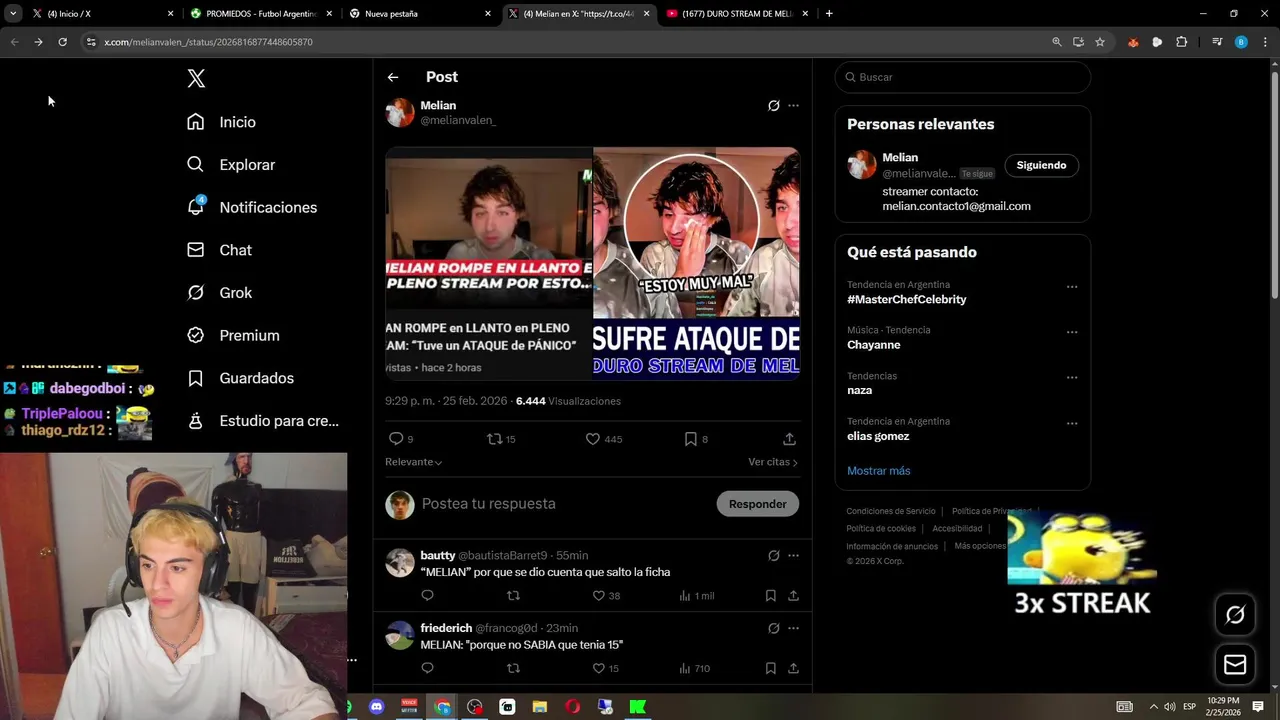Switch to the PROMIEDOS Futbol Argentino tab
The image size is (1280, 720).
(262, 14)
